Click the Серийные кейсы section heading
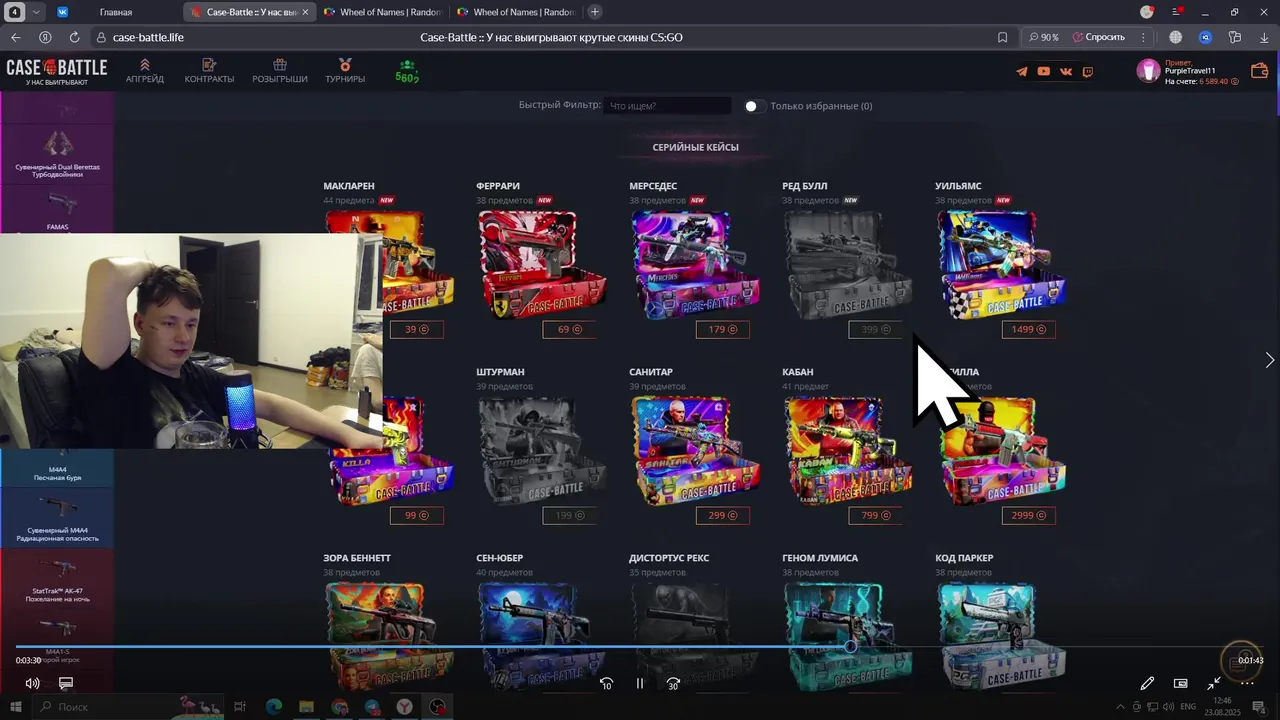Viewport: 1280px width, 720px height. click(x=695, y=147)
